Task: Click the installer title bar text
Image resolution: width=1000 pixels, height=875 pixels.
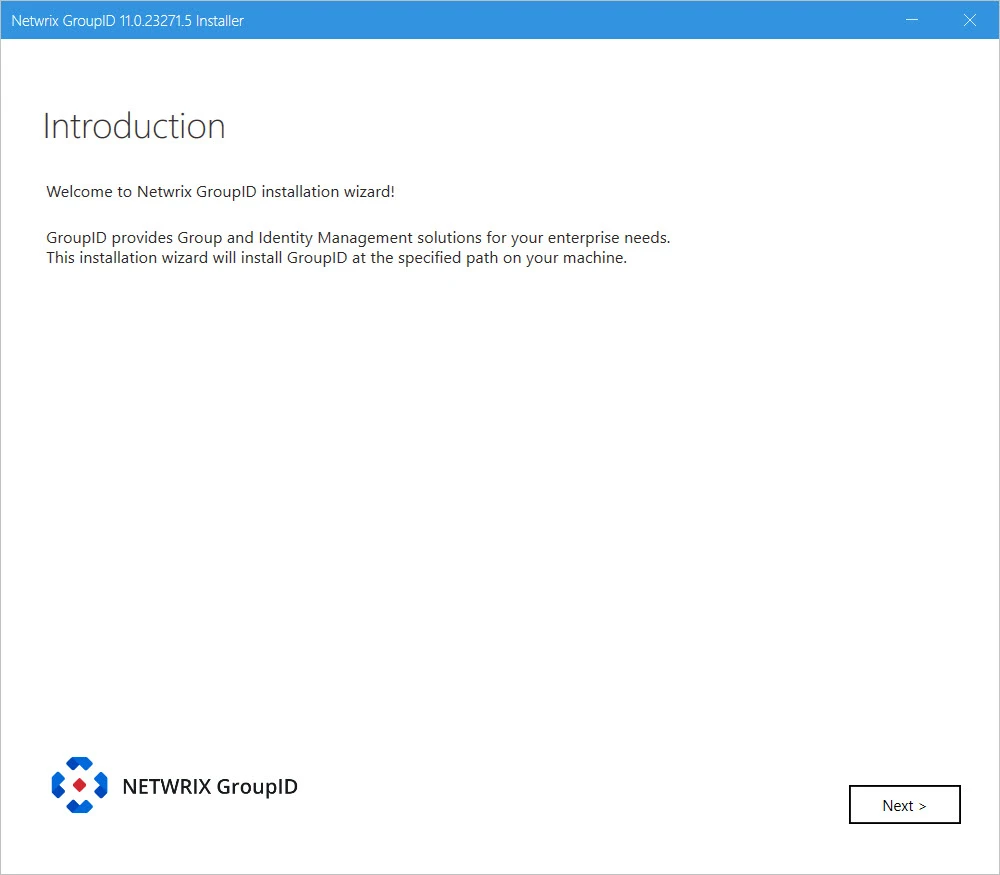Action: [x=128, y=20]
